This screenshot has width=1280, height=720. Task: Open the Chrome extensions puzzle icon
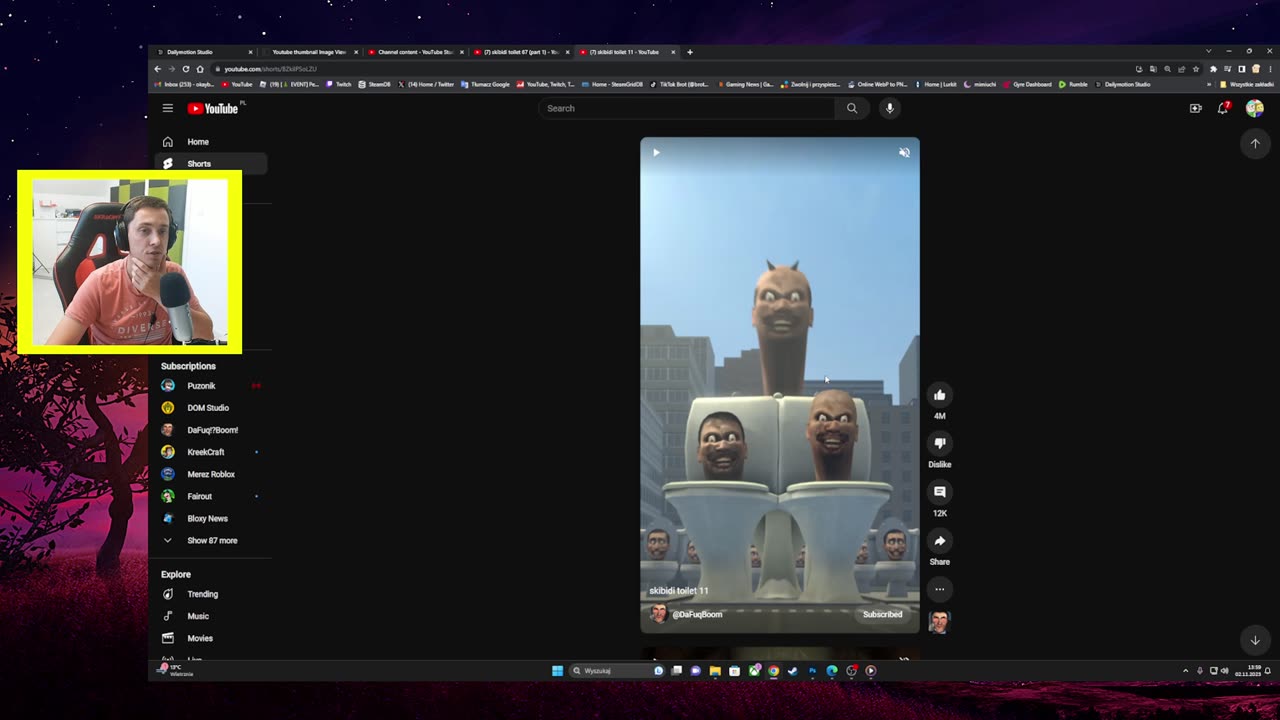[1213, 69]
